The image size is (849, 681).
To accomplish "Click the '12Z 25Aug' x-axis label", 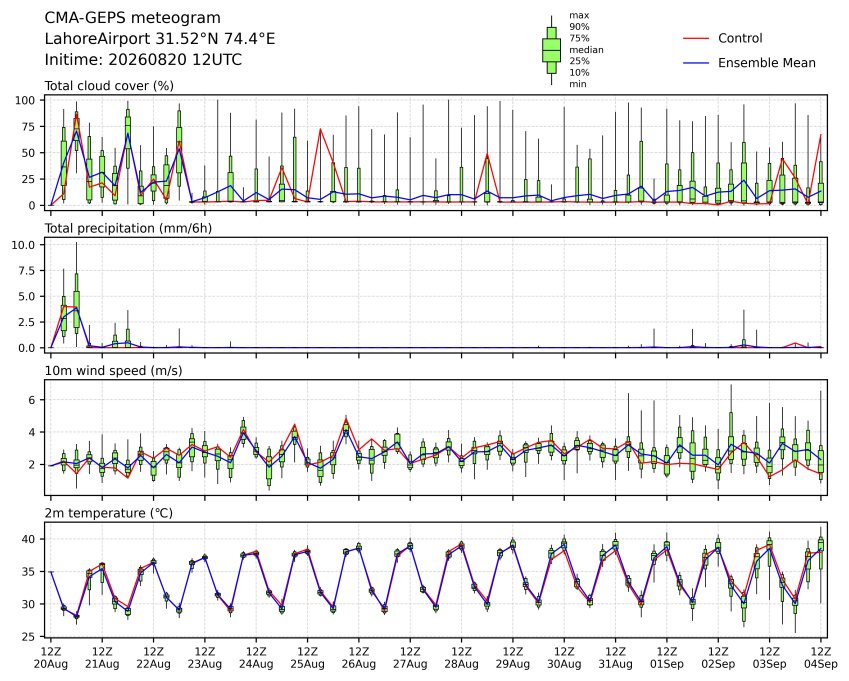I will (308, 658).
